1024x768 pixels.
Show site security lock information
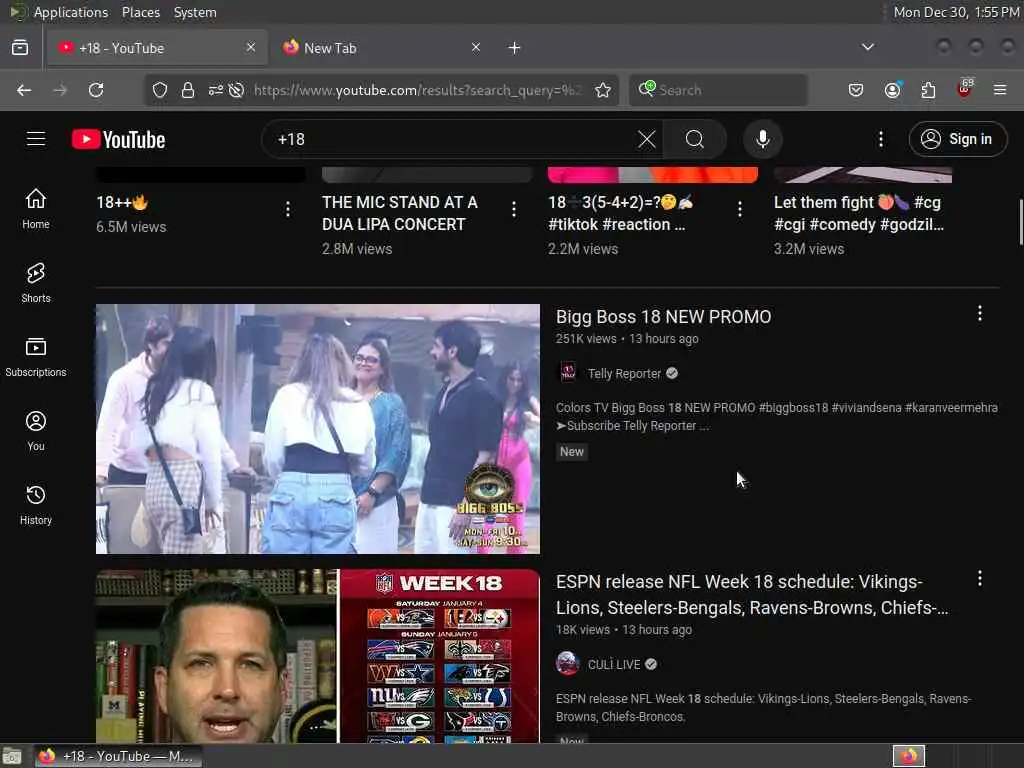188,90
